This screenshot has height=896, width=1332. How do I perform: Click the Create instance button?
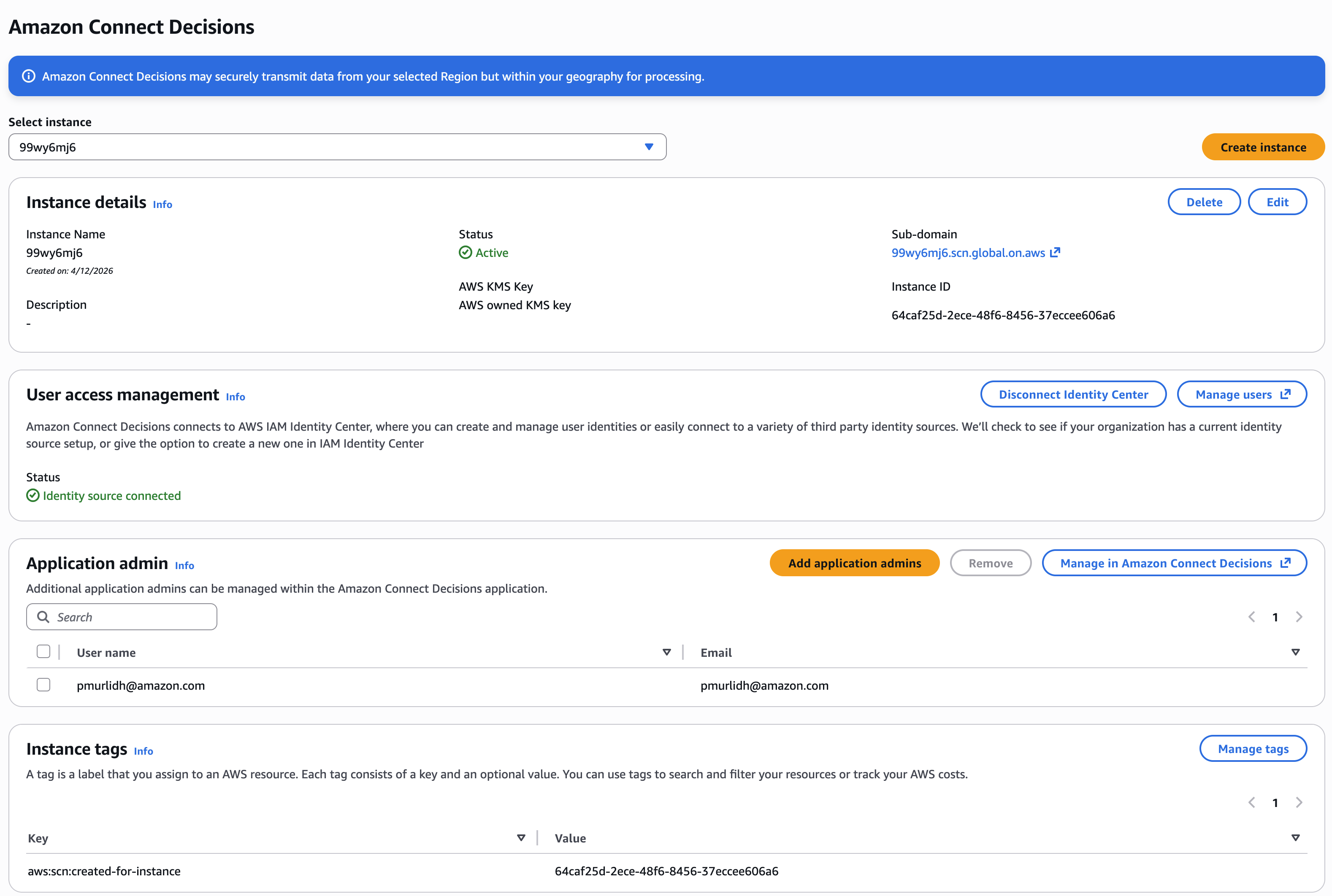1263,147
